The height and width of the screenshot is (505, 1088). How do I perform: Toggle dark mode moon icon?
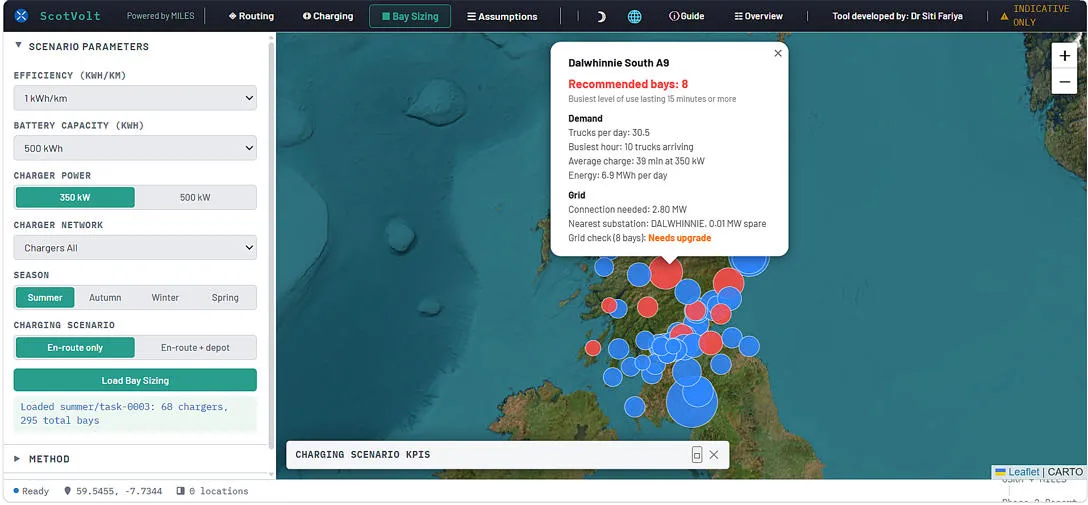coord(601,16)
